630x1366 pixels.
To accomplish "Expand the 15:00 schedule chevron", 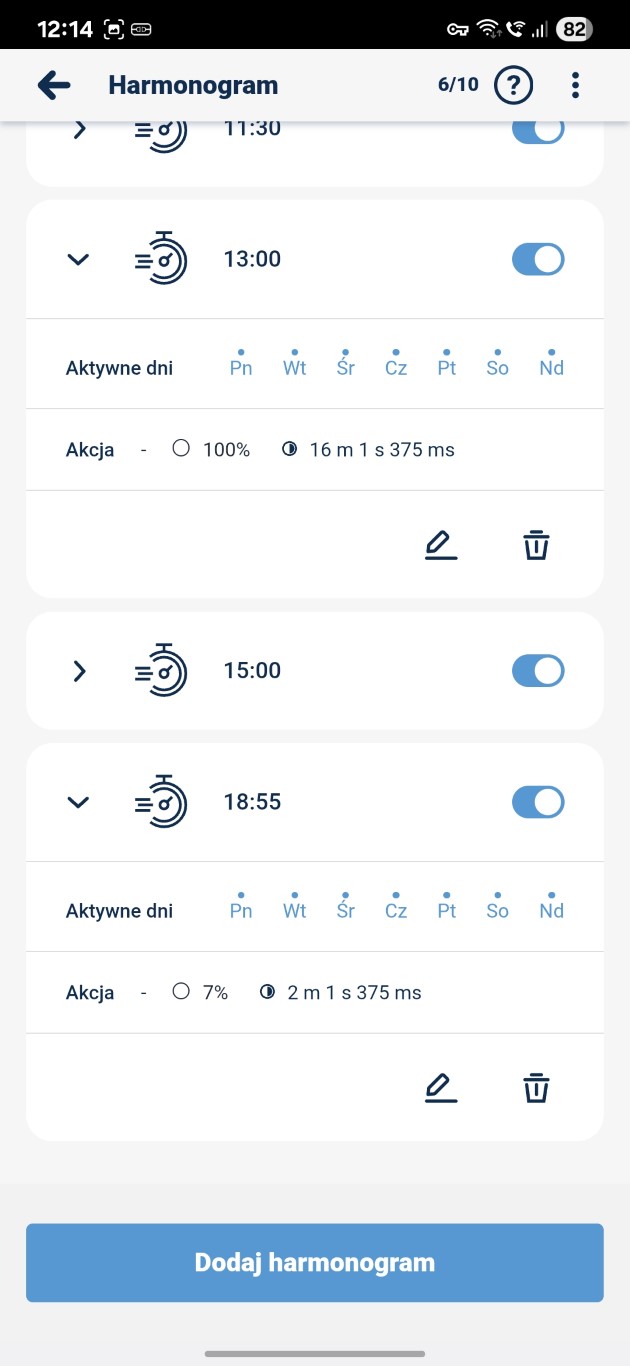I will pos(80,671).
